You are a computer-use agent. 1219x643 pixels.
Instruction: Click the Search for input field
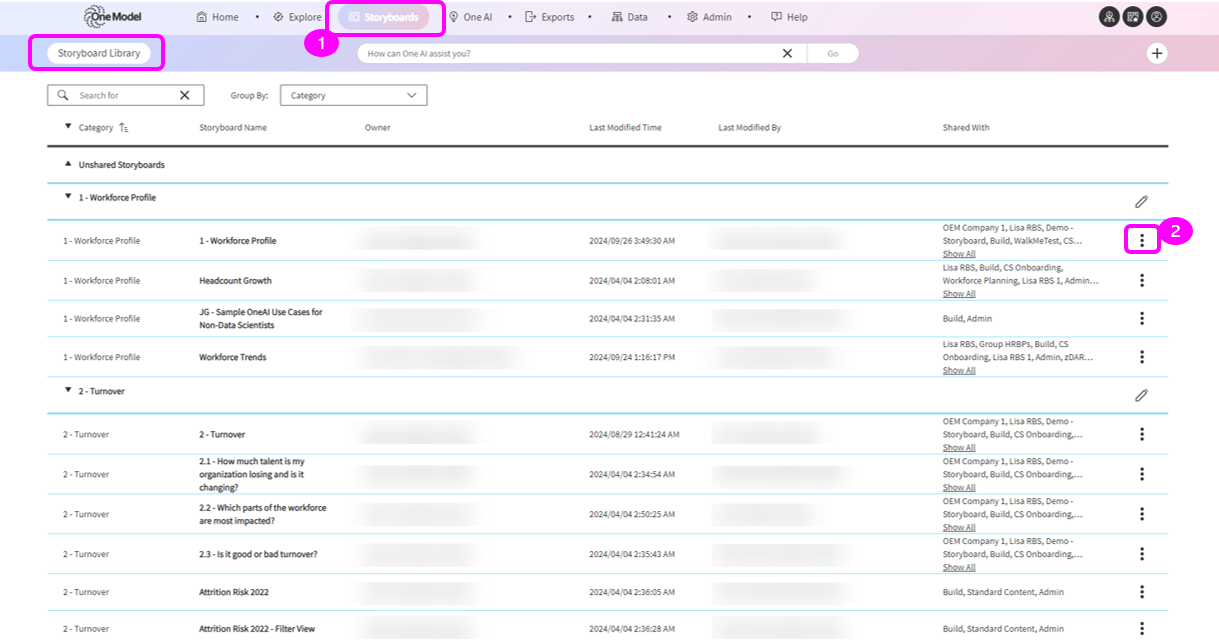click(125, 95)
